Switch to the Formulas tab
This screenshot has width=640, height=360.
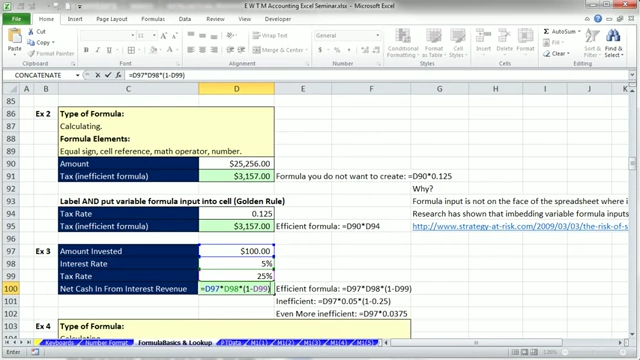[153, 19]
